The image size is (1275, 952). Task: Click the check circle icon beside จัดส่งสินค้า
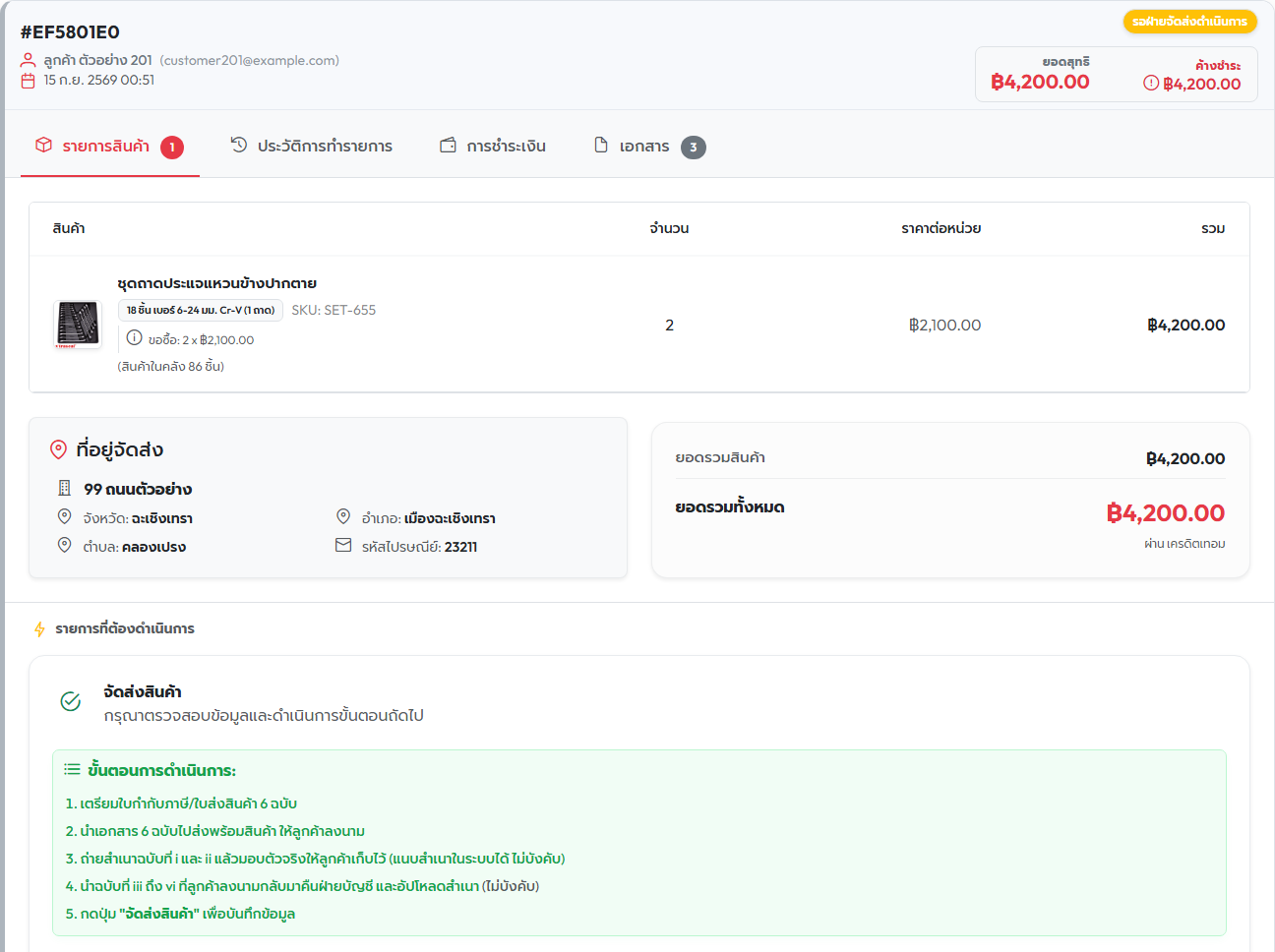click(71, 702)
